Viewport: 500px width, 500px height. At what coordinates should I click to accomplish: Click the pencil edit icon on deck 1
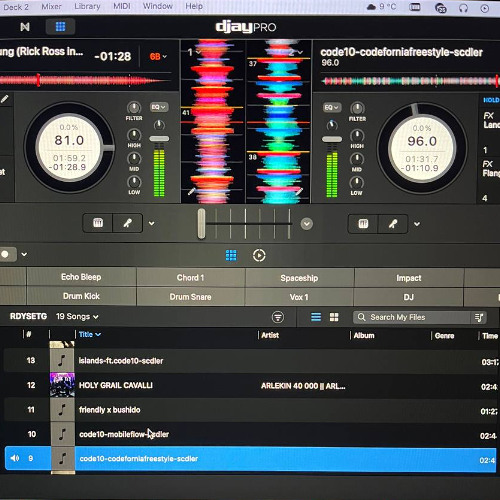click(x=4, y=99)
